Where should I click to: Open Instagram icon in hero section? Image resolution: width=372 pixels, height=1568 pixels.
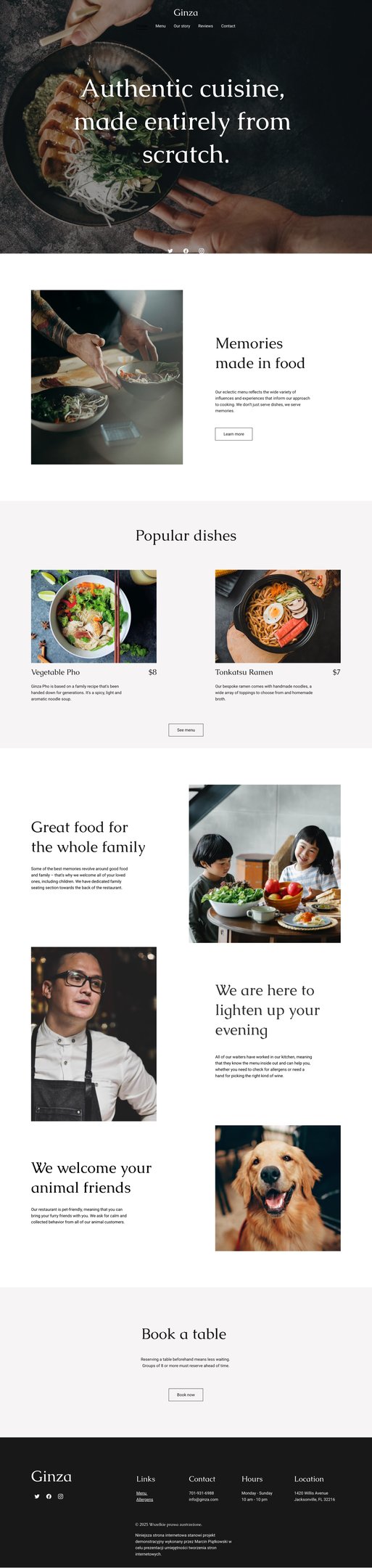(202, 250)
